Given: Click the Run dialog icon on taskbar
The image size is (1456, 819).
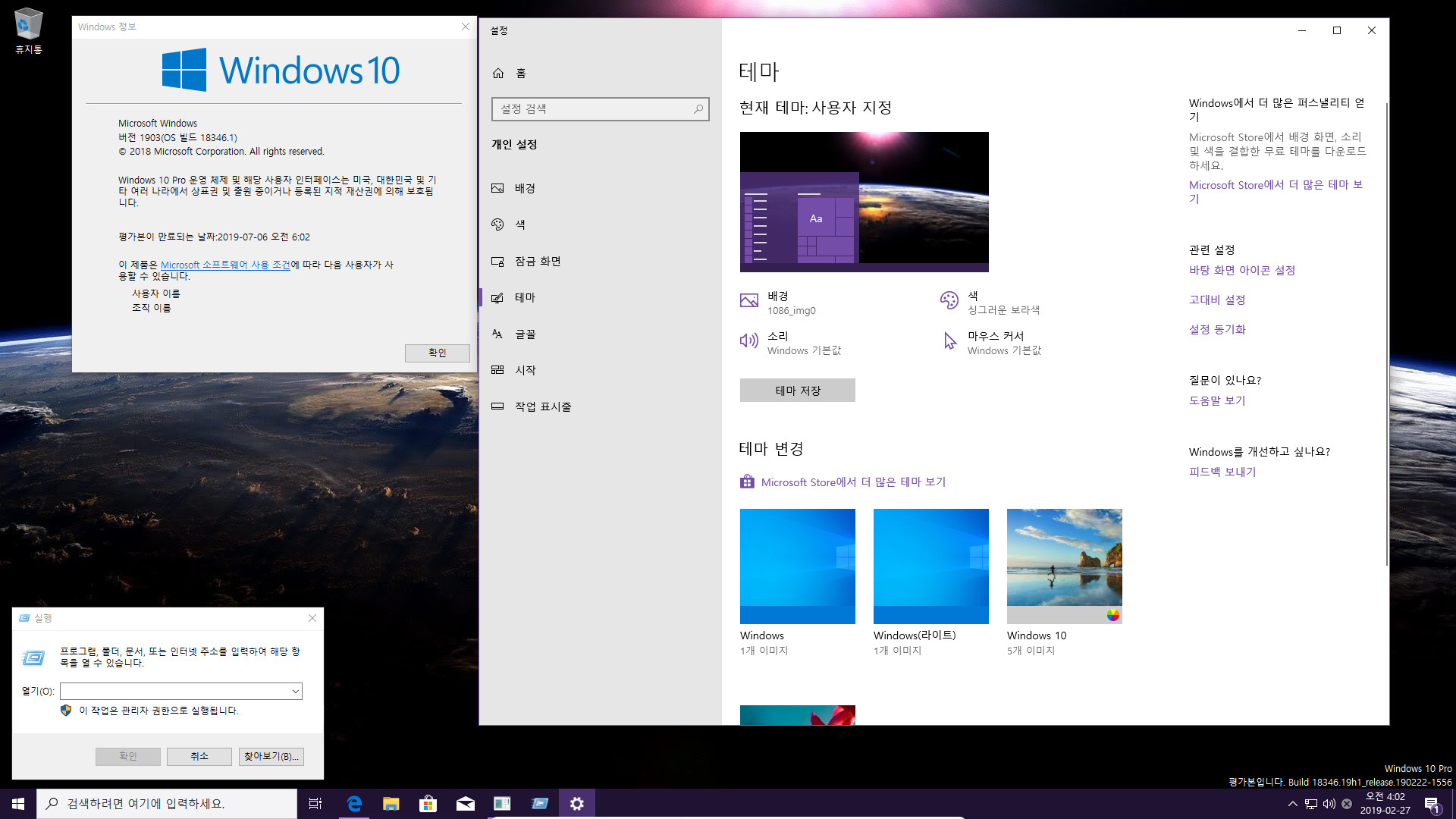Looking at the screenshot, I should (x=539, y=804).
